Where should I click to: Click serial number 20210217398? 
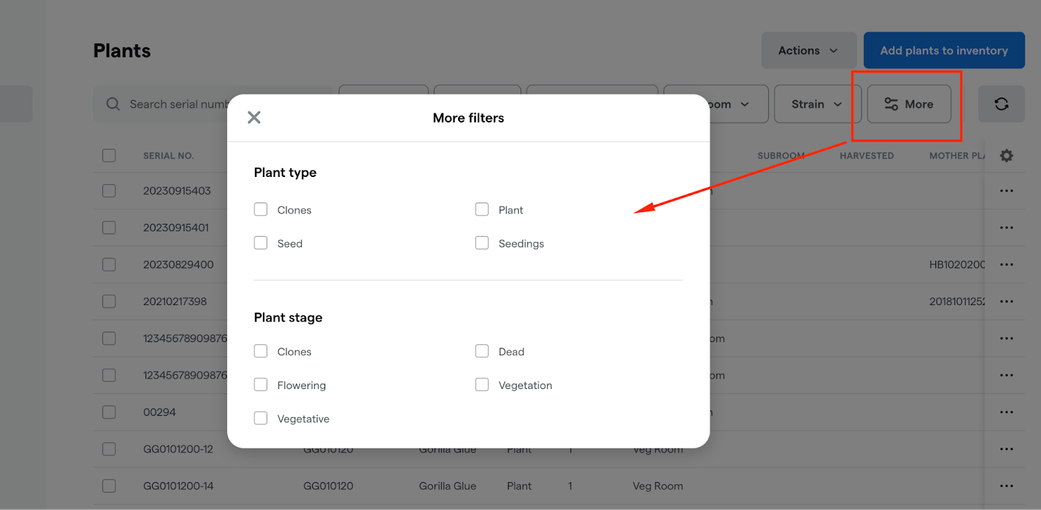175,301
